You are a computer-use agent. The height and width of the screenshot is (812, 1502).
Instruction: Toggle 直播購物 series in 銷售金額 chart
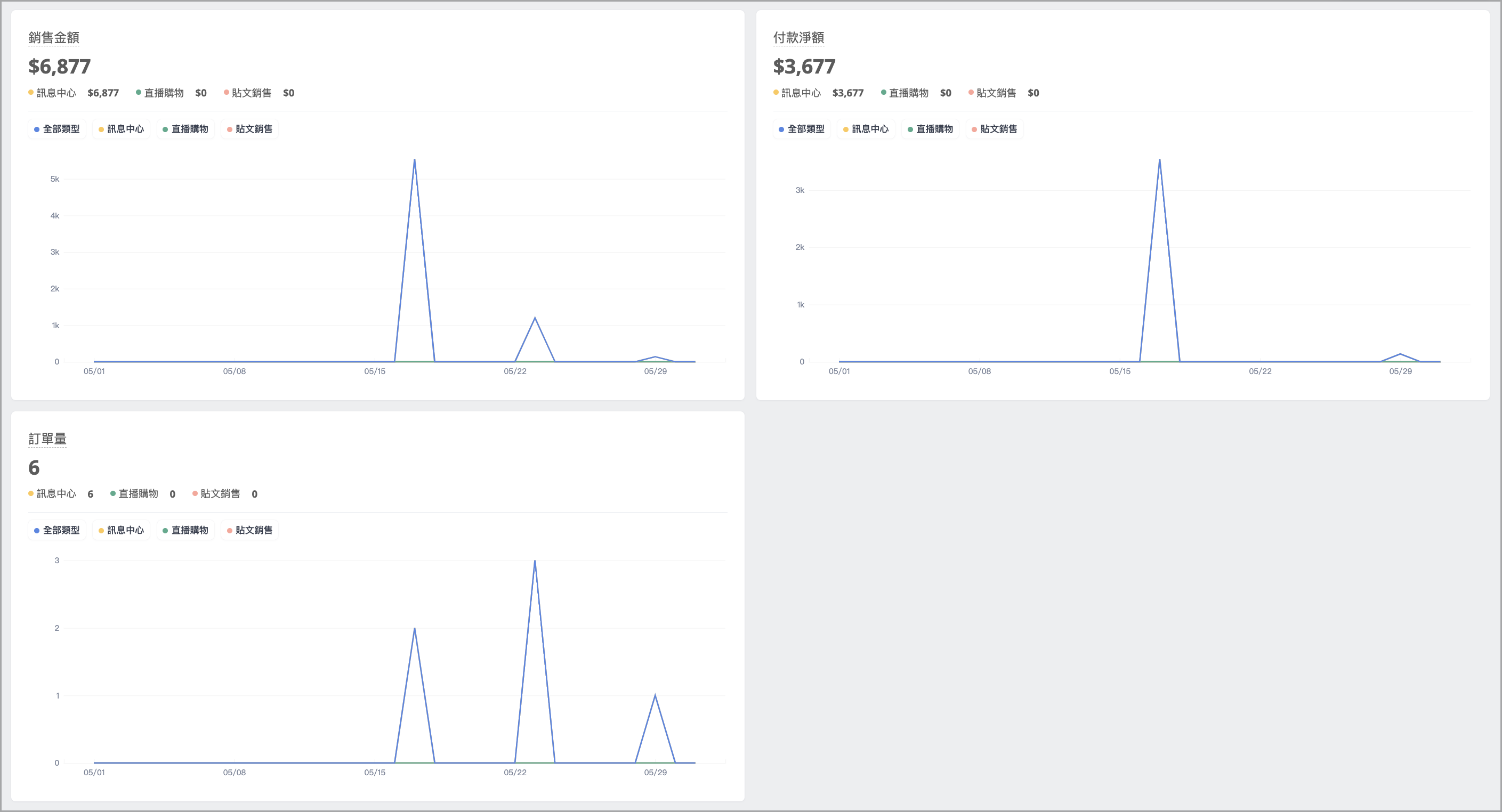click(185, 129)
